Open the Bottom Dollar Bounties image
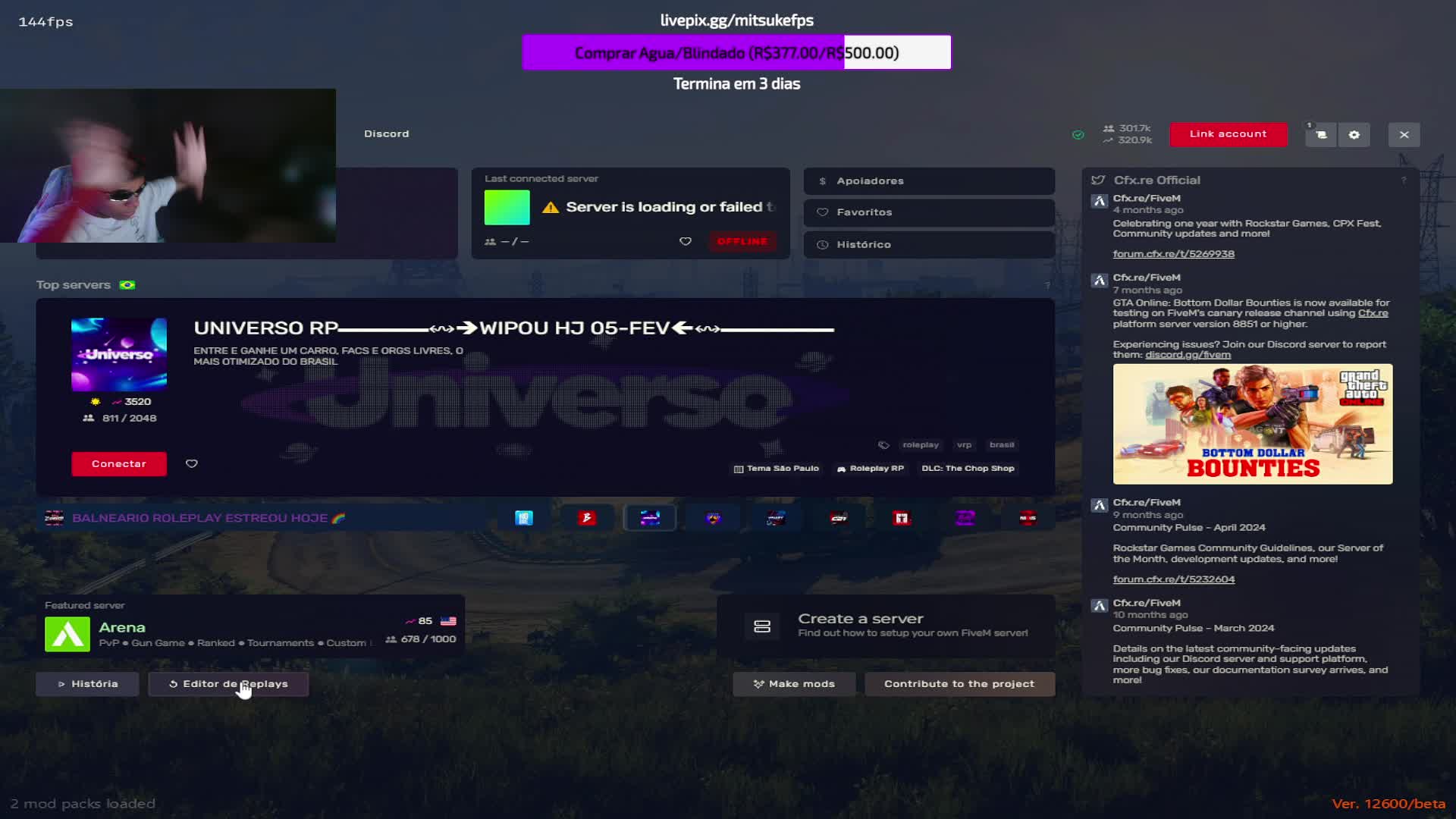 coord(1253,424)
